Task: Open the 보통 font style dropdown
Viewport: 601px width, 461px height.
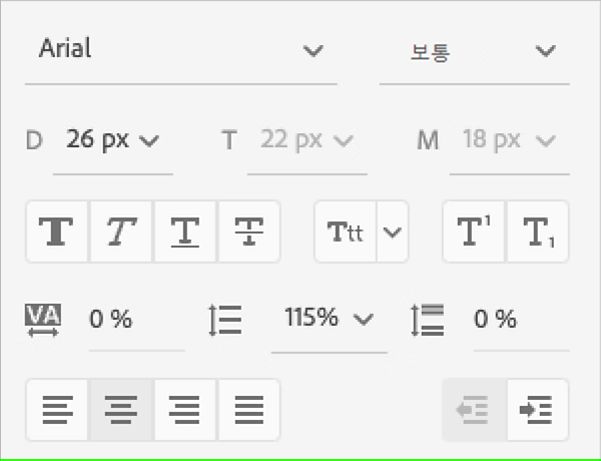Action: [473, 51]
